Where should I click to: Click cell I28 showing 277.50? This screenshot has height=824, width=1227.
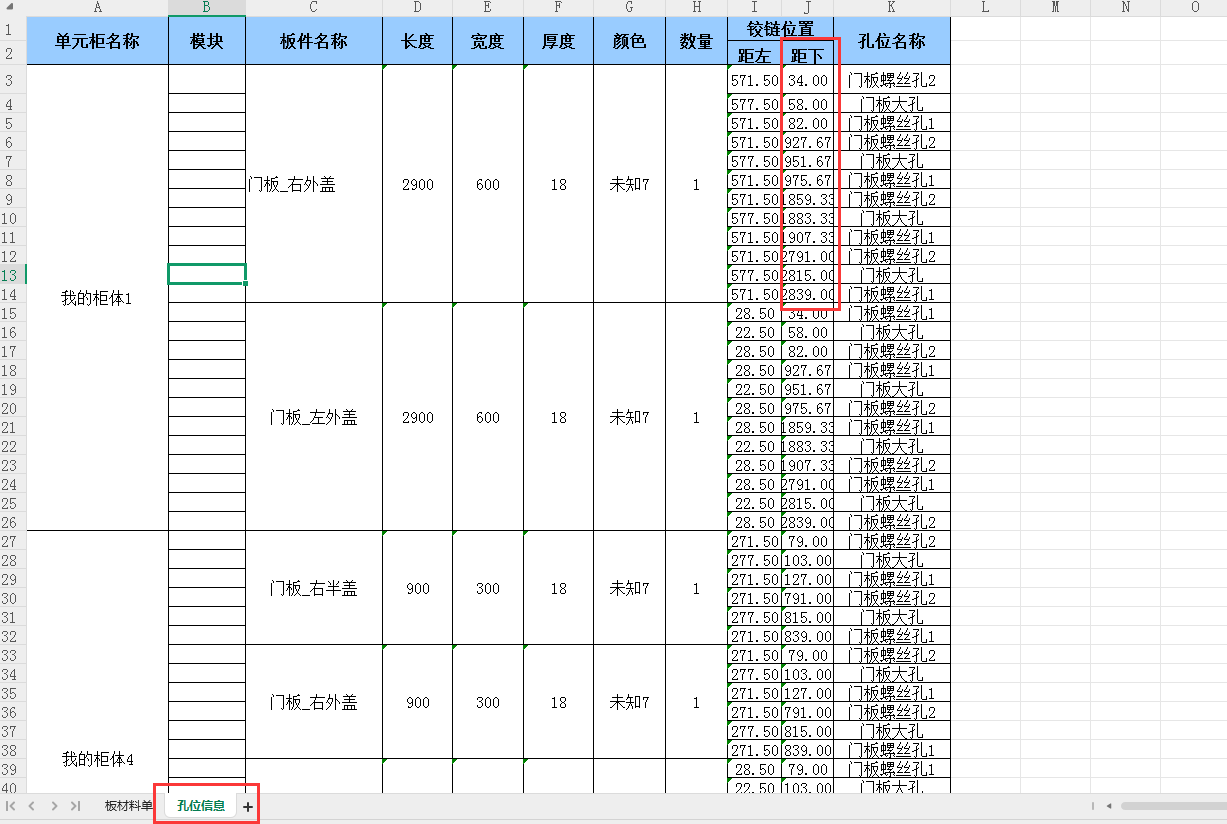click(754, 560)
